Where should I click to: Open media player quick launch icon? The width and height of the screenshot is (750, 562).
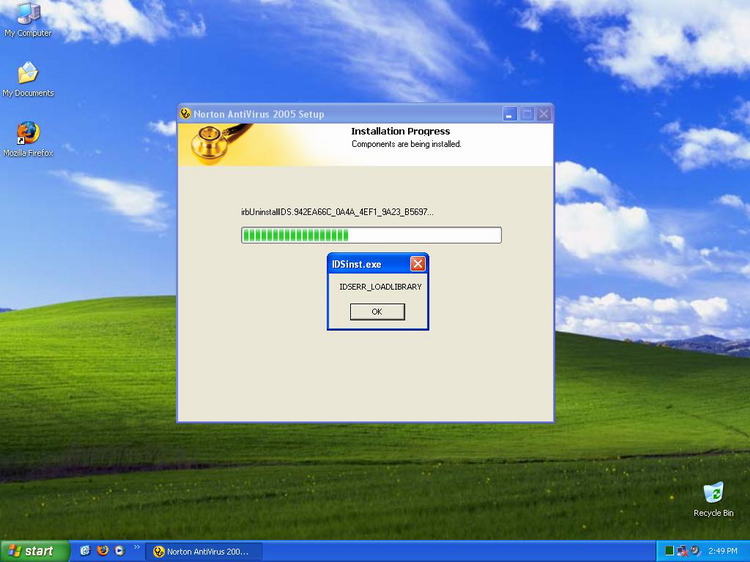coord(119,551)
